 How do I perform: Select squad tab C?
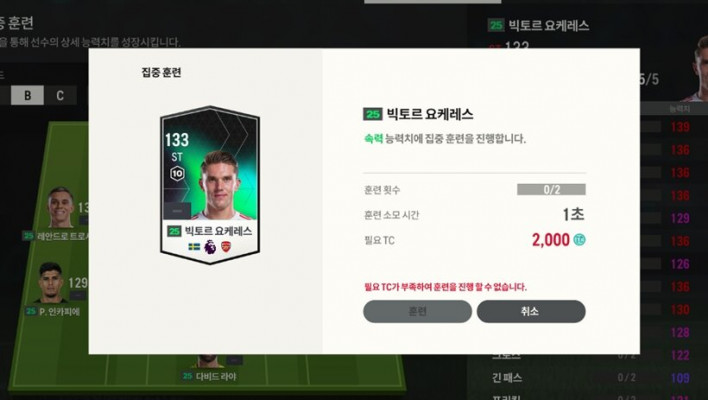60,95
